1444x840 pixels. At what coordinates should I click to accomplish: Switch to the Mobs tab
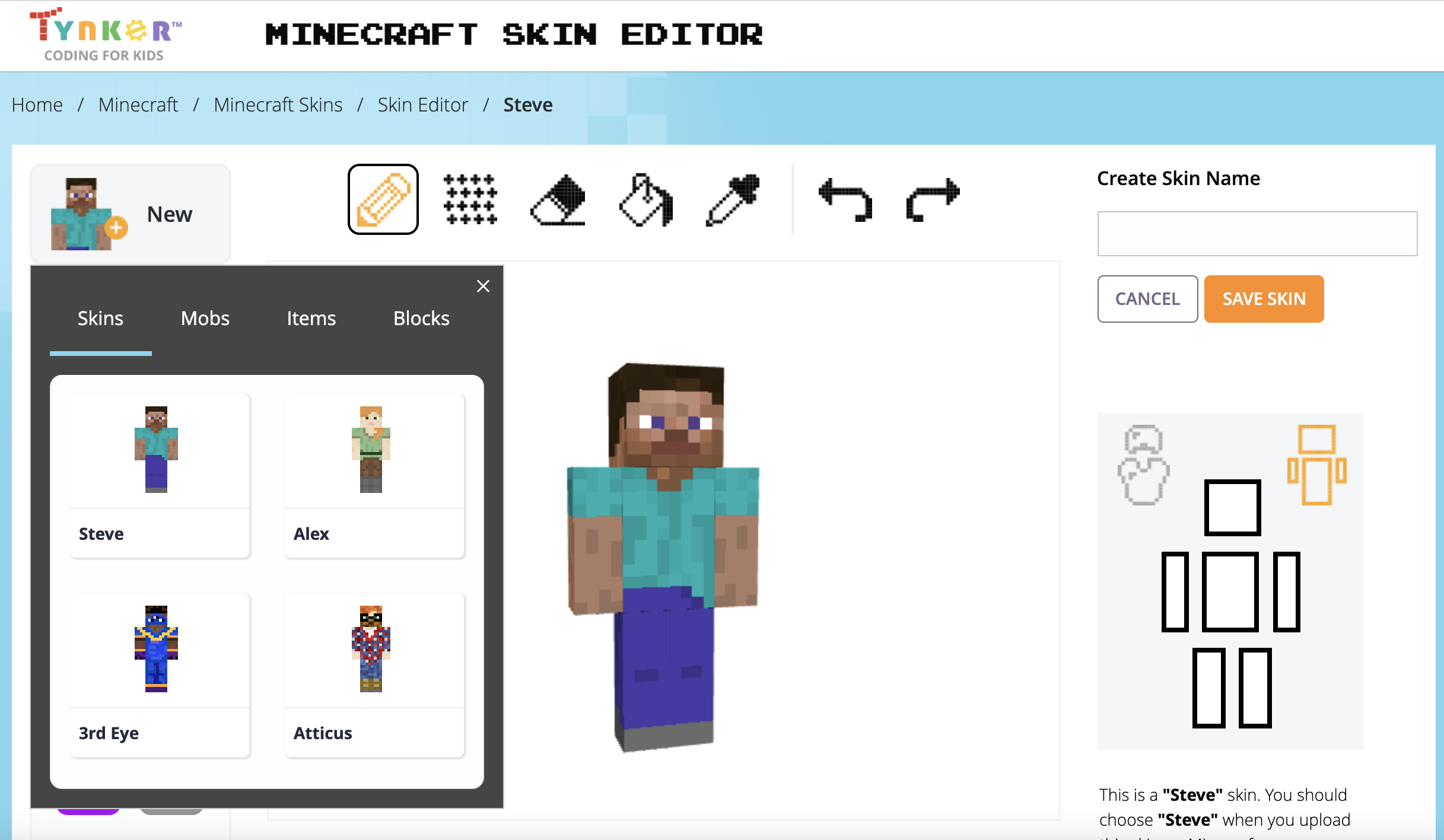205,319
